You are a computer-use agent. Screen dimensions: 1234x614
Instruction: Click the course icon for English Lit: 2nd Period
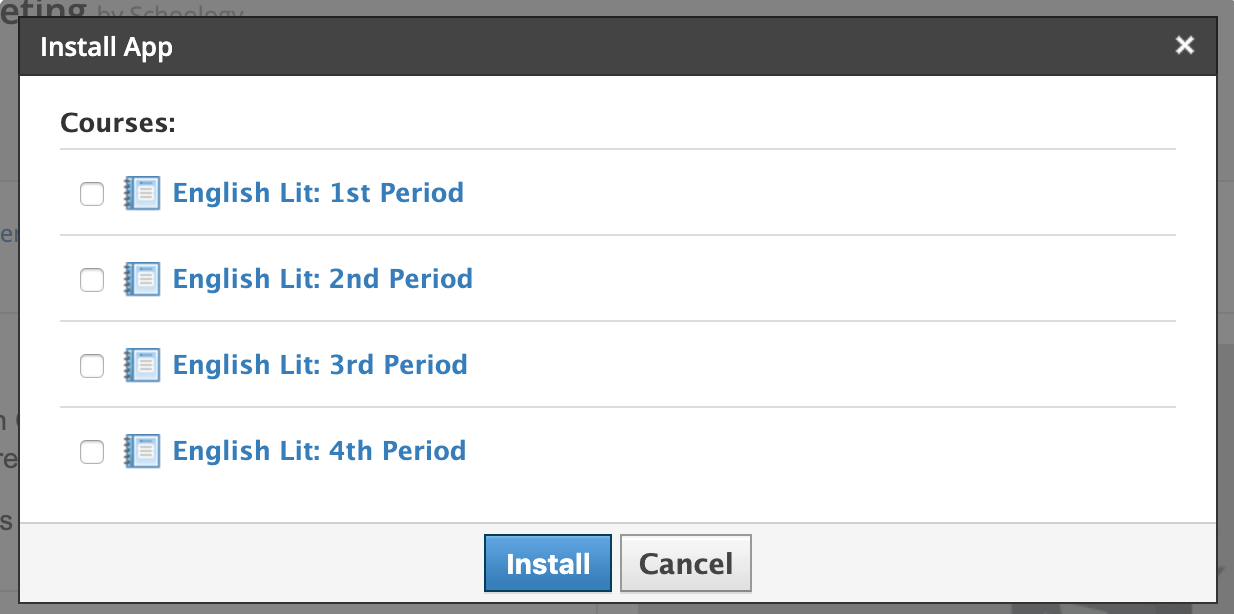pyautogui.click(x=141, y=280)
